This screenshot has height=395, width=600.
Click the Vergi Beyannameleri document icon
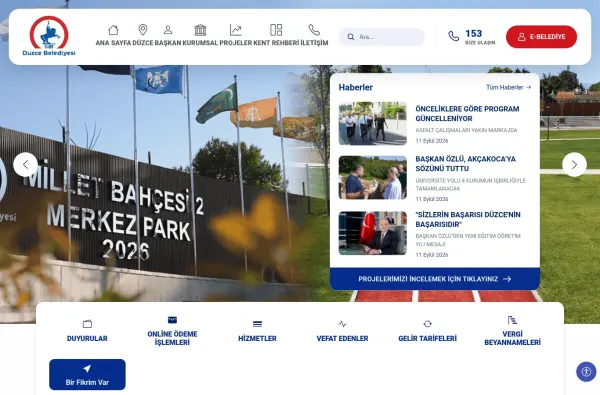point(512,320)
